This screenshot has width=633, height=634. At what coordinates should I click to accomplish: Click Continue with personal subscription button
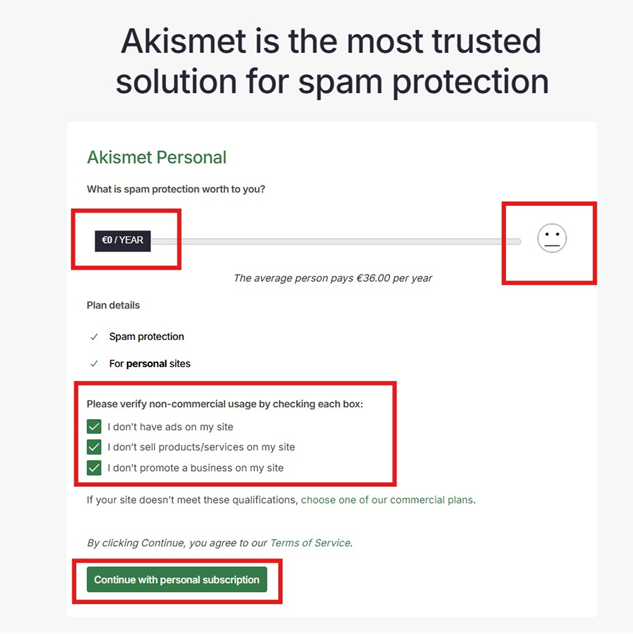coord(177,579)
